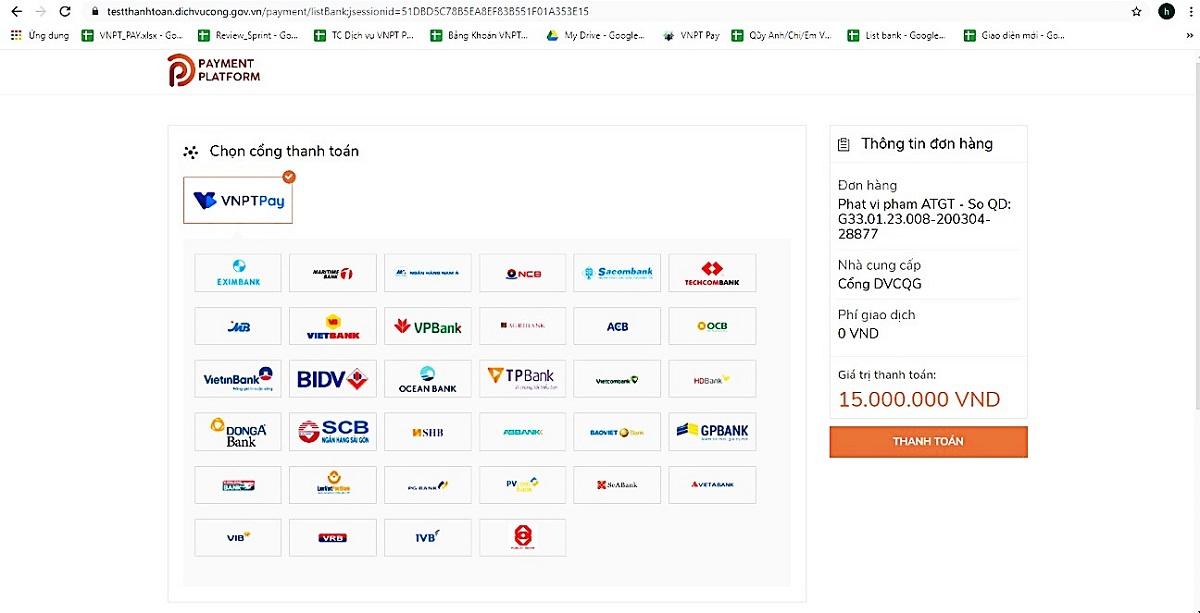Click the browser back arrow

[x=15, y=12]
